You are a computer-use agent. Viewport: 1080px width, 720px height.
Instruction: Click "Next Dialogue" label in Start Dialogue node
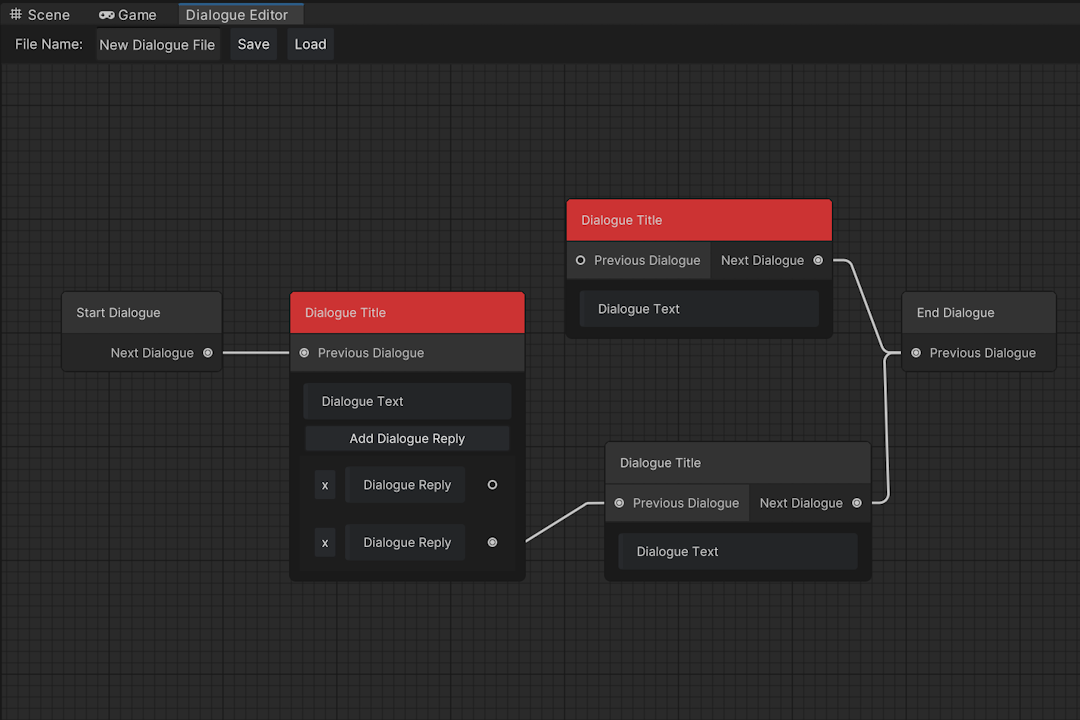pos(152,353)
